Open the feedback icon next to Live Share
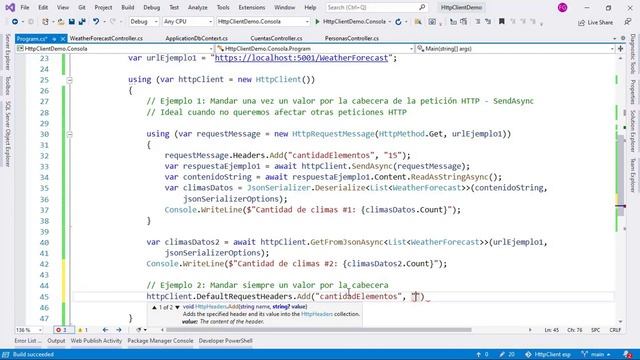640x360 pixels. click(x=628, y=22)
